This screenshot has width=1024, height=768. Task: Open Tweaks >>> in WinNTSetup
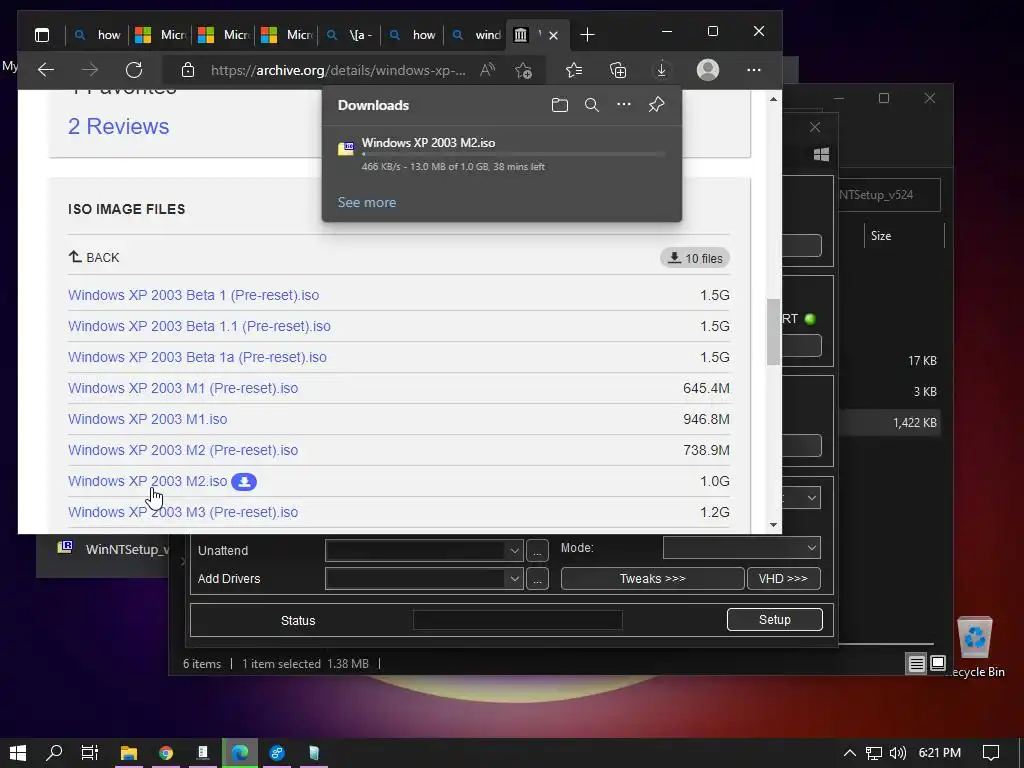(x=652, y=579)
